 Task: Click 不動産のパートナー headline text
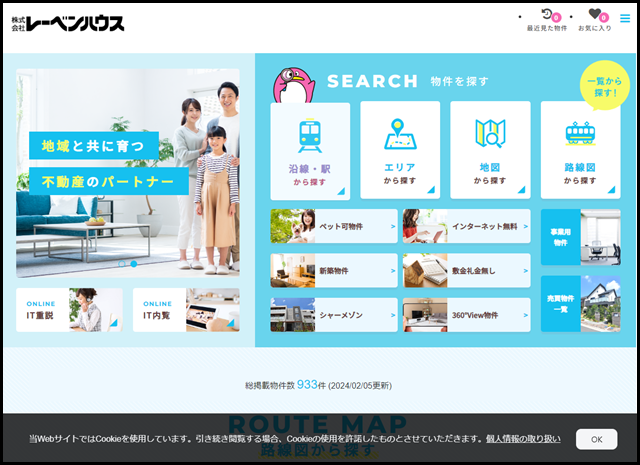(x=109, y=181)
